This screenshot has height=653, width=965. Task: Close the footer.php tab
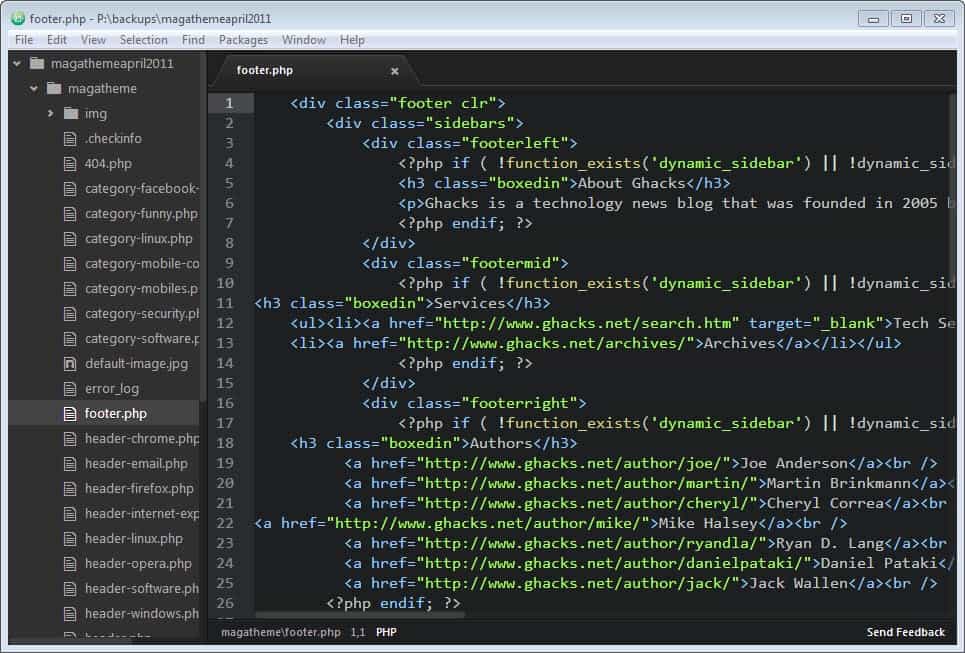pos(394,70)
